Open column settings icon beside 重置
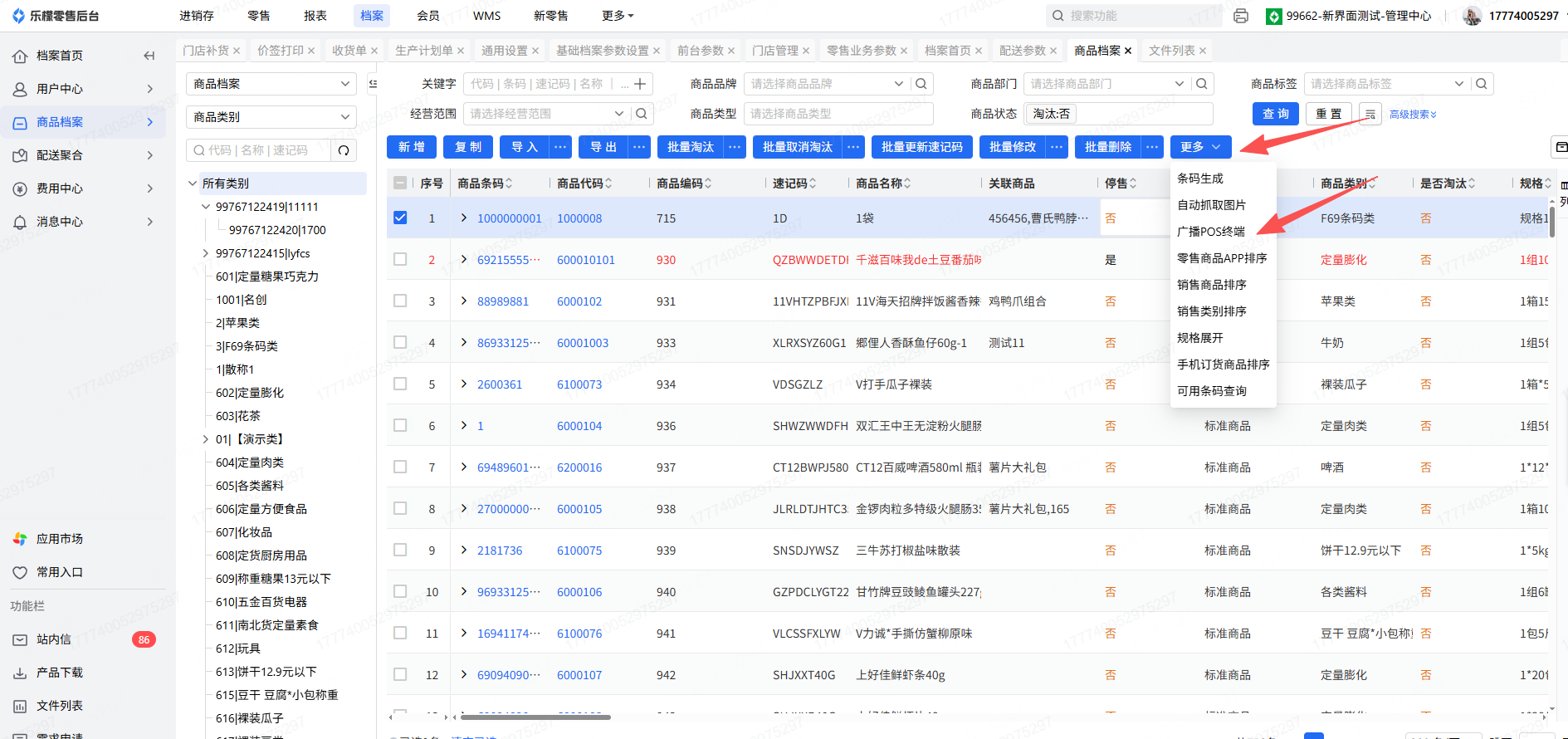 pos(1370,114)
